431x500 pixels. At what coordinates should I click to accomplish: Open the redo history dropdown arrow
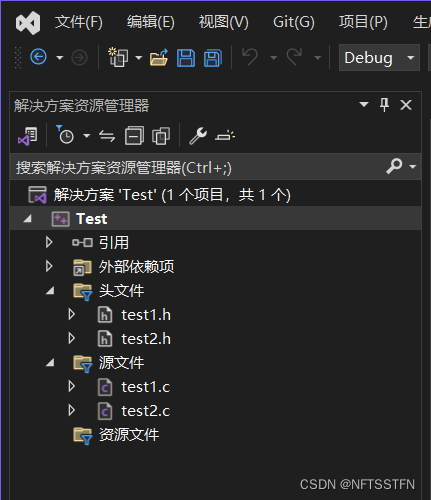(318, 58)
